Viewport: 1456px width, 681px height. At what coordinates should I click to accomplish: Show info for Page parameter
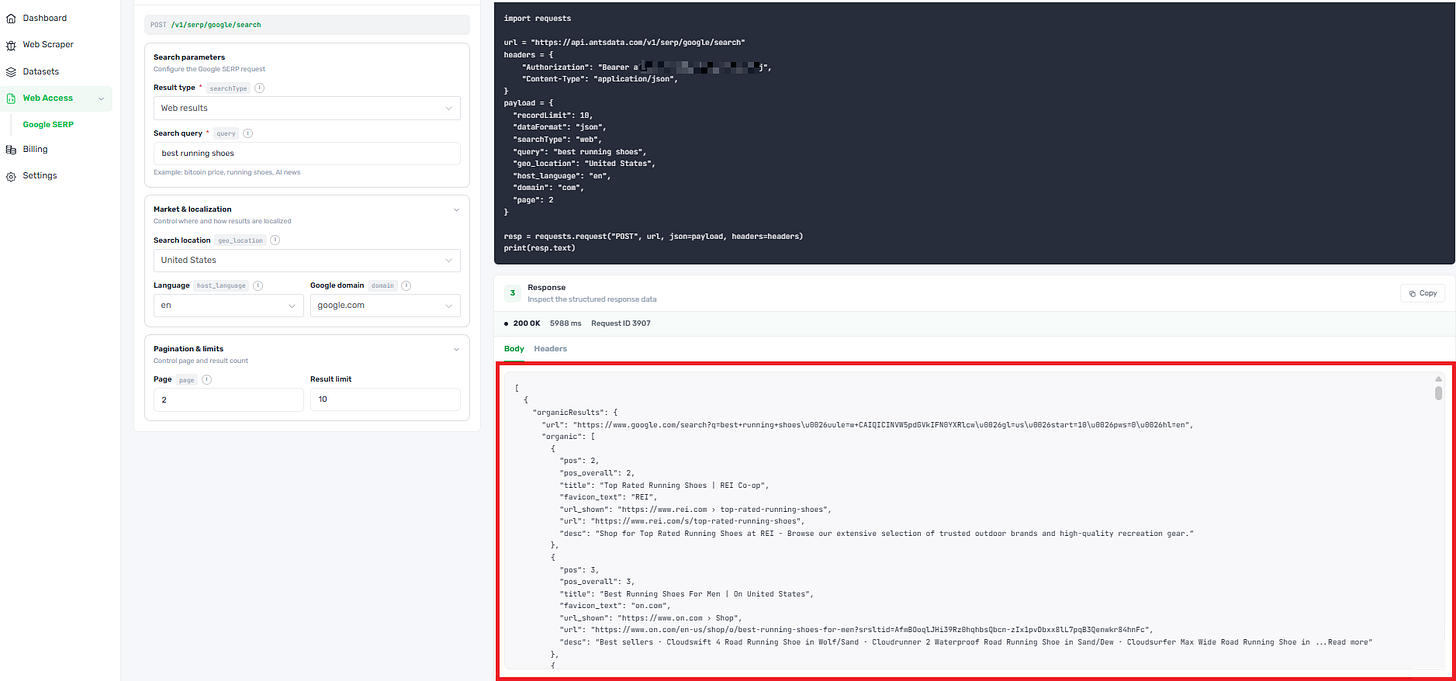pyautogui.click(x=207, y=380)
